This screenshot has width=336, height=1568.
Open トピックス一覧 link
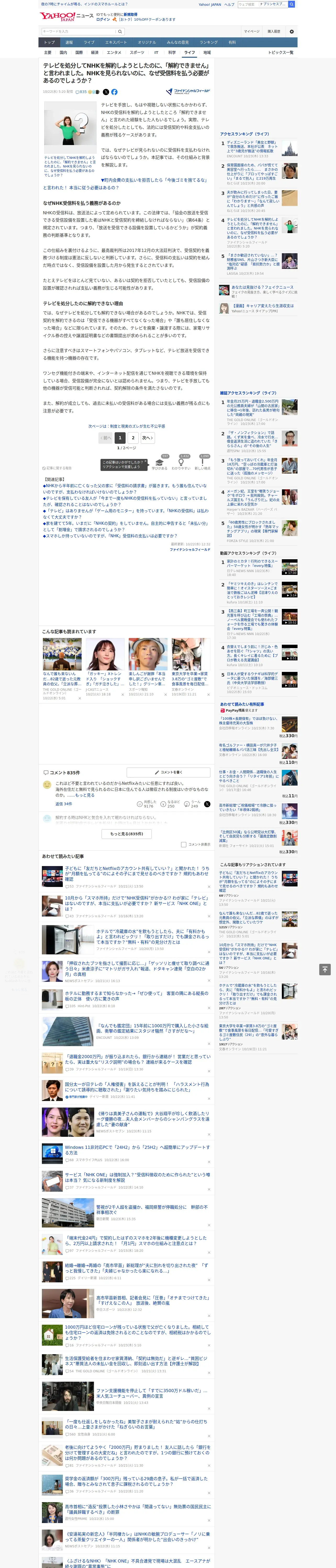(281, 52)
